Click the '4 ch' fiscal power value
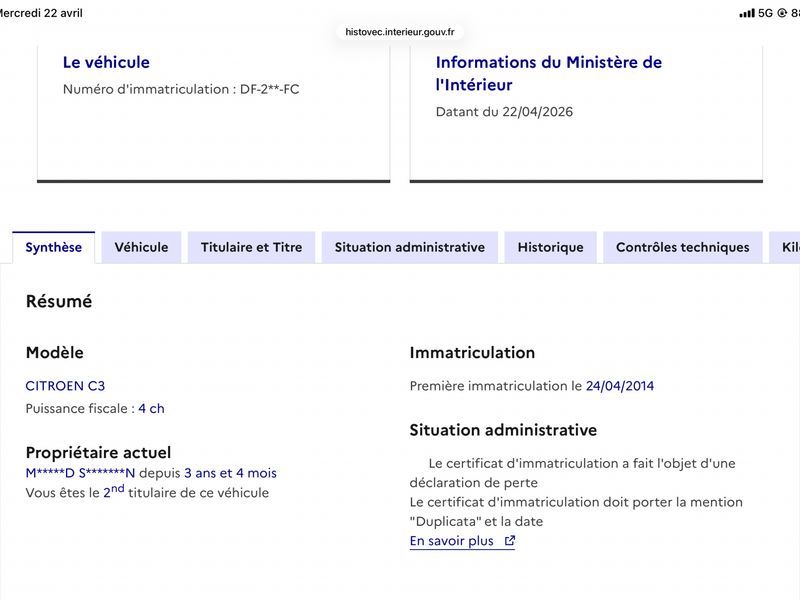Screen dimensions: 800x600 (x=152, y=409)
